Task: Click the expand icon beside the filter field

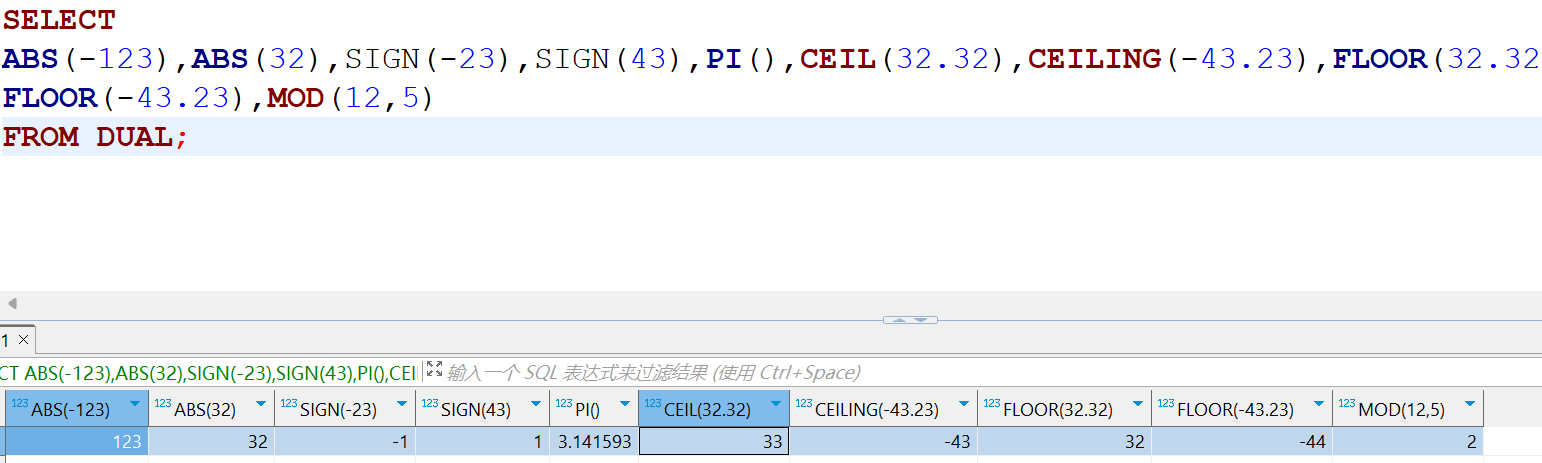Action: click(x=434, y=370)
